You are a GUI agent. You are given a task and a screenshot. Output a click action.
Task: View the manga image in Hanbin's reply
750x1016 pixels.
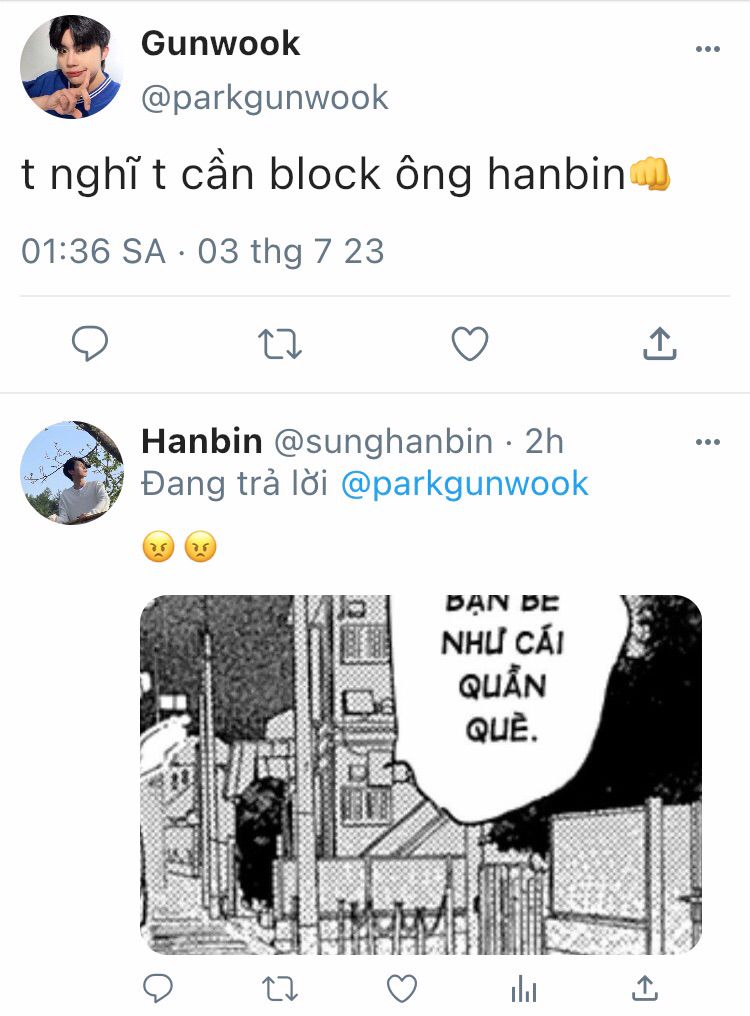[421, 774]
